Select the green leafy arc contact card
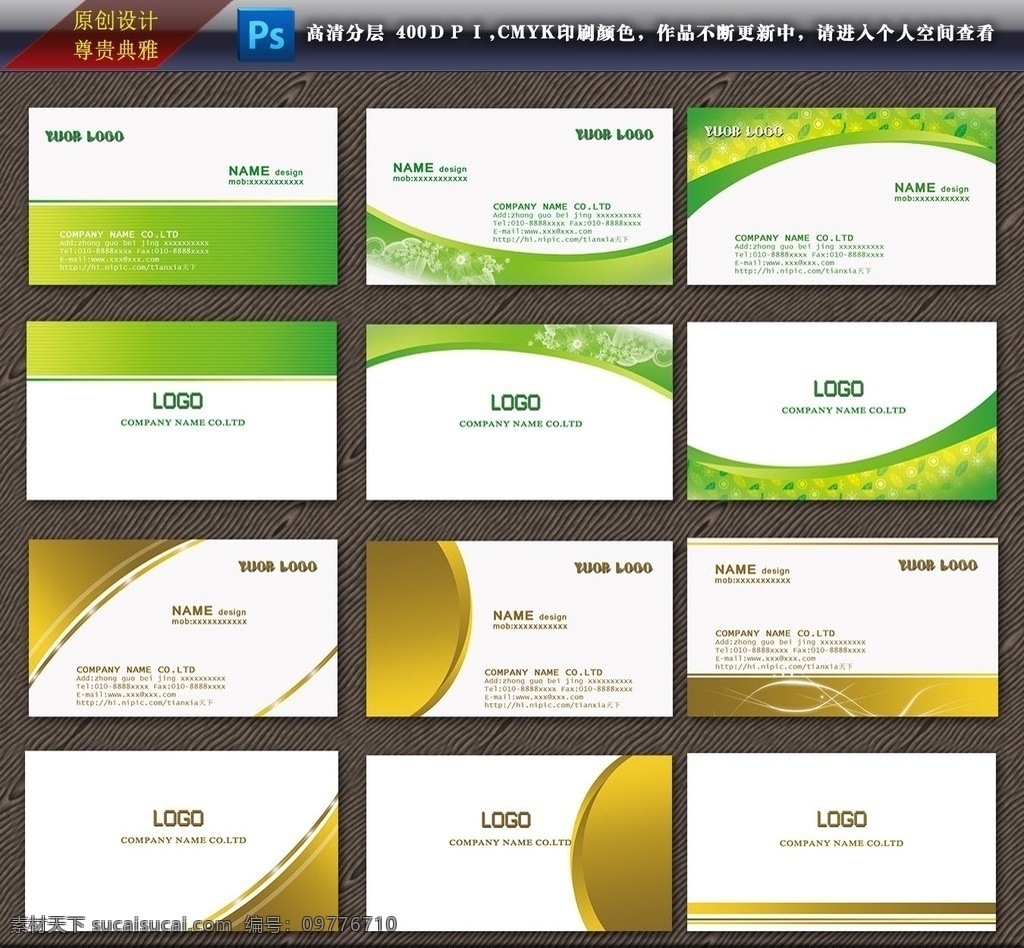1024x948 pixels. coord(841,196)
